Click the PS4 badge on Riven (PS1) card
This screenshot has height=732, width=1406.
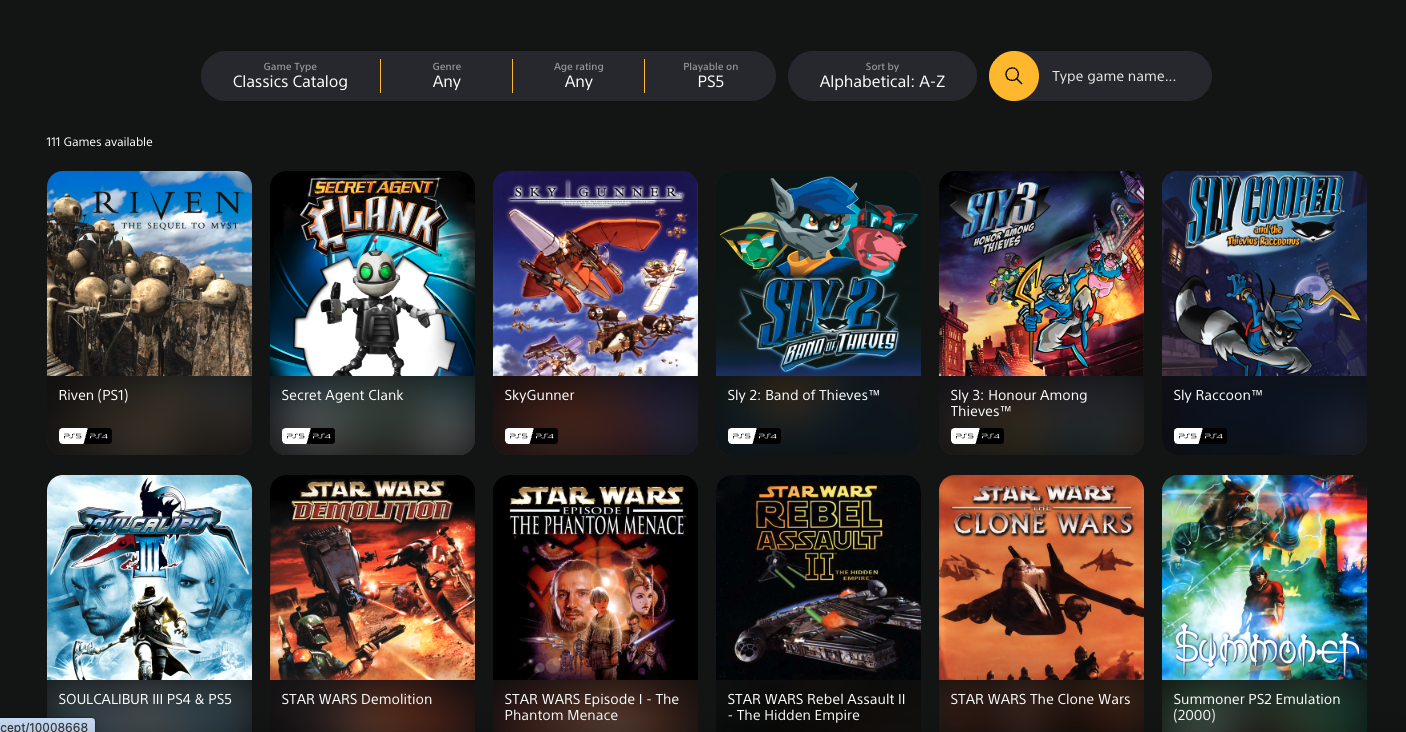point(98,436)
